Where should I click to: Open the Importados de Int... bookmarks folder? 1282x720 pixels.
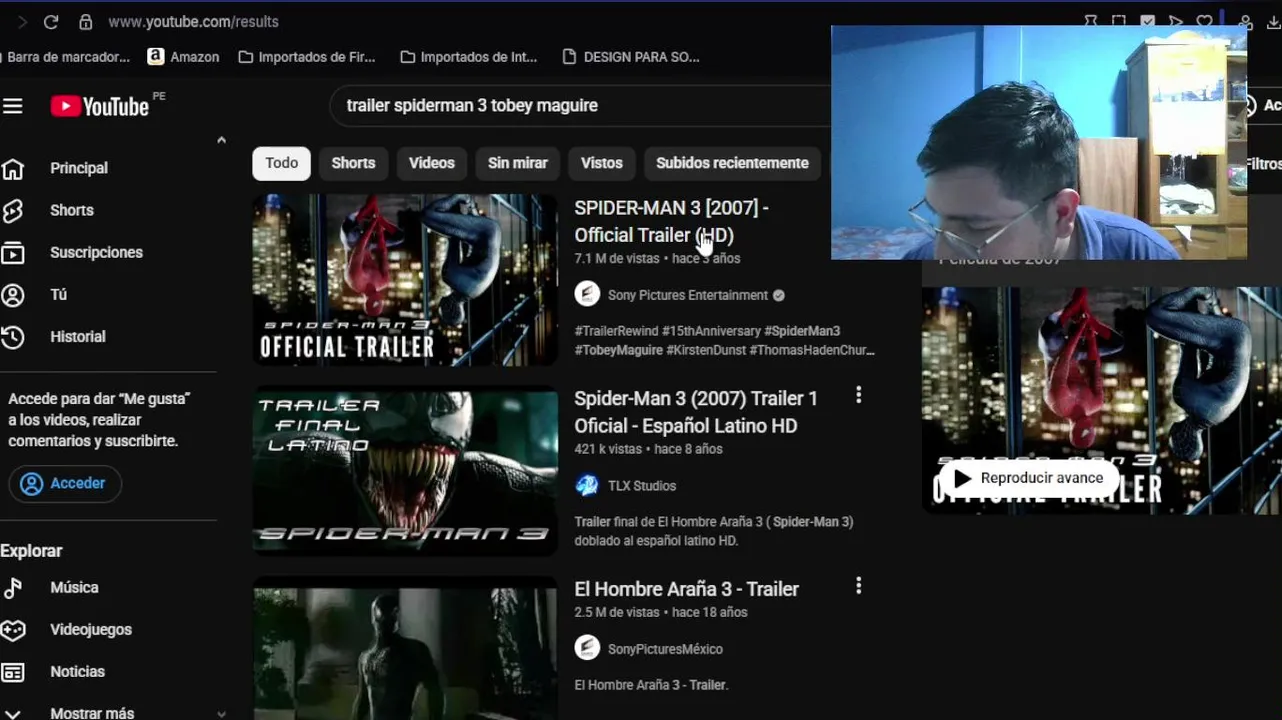pyautogui.click(x=469, y=57)
